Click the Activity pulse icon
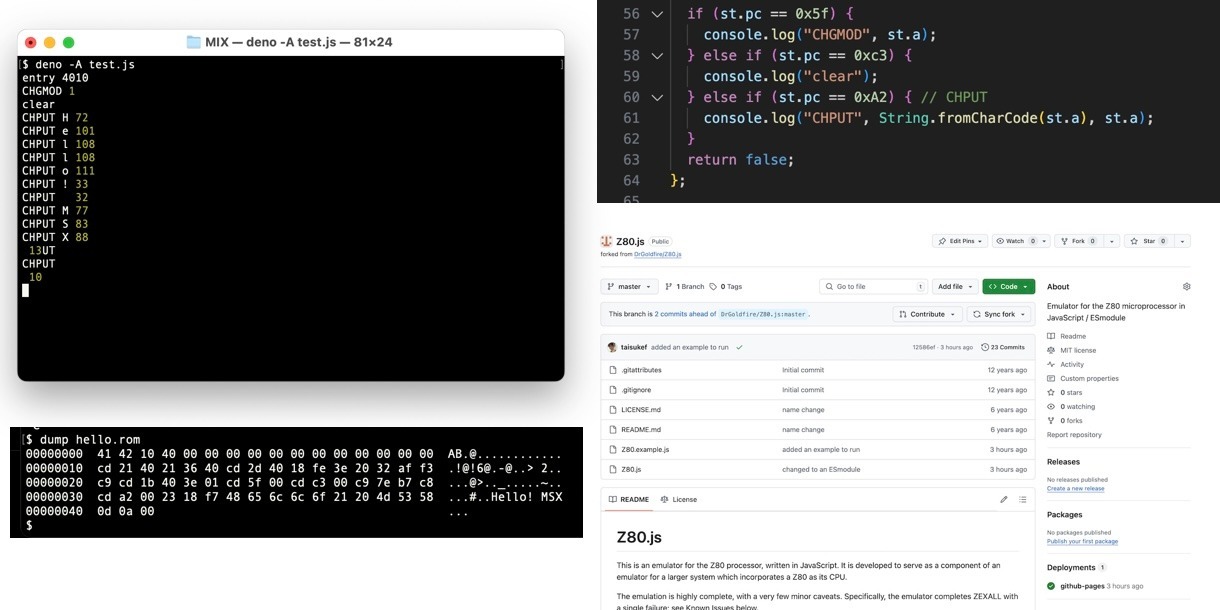 pos(1051,364)
